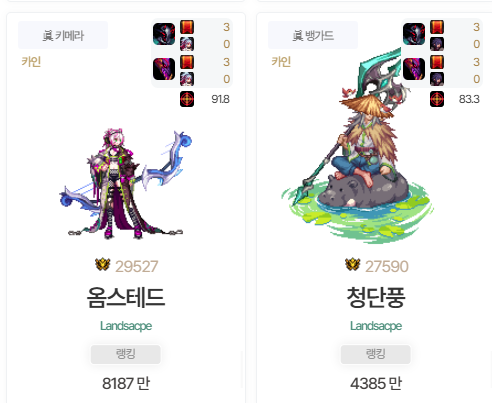Viewport: 492px width, 403px height.
Task: Click the gold fame emblem beside 29527
Action: tap(103, 265)
